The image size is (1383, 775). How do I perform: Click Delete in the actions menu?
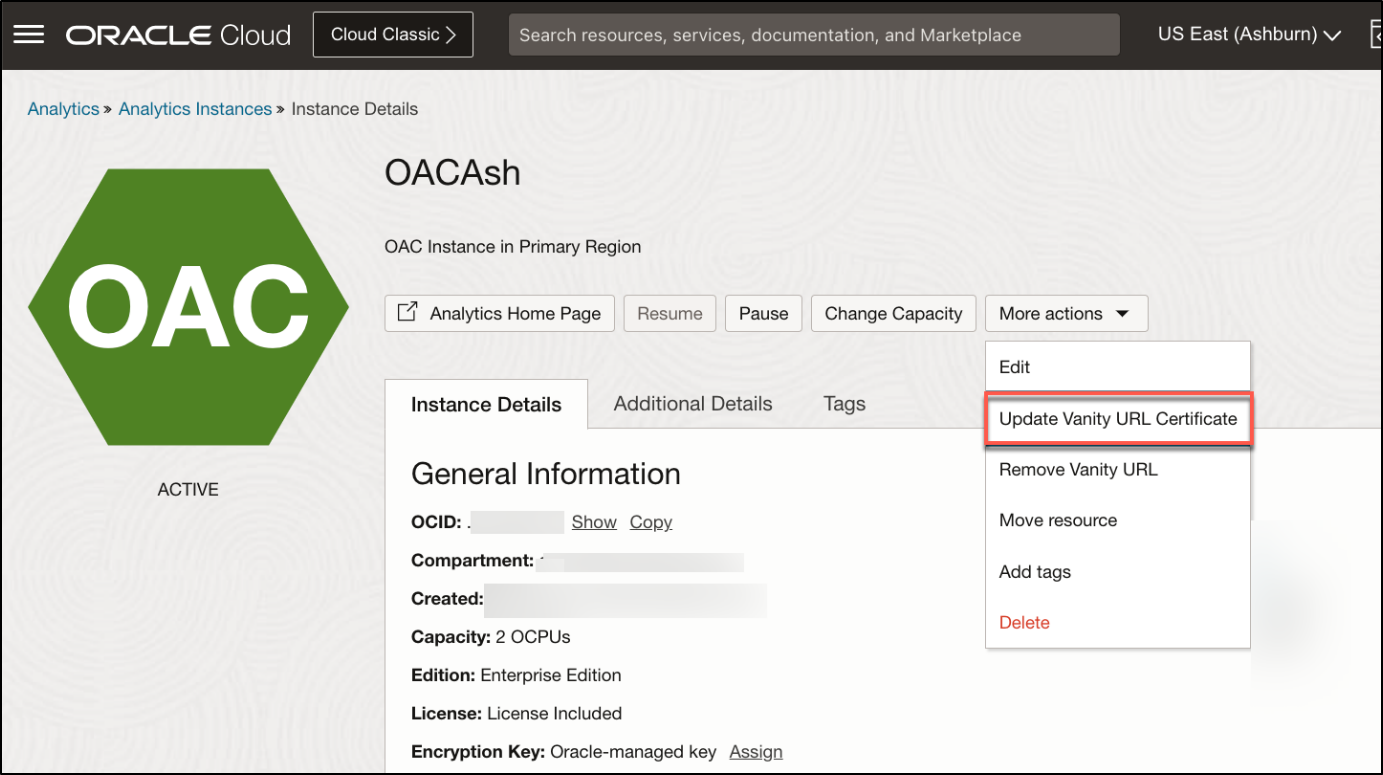1024,622
